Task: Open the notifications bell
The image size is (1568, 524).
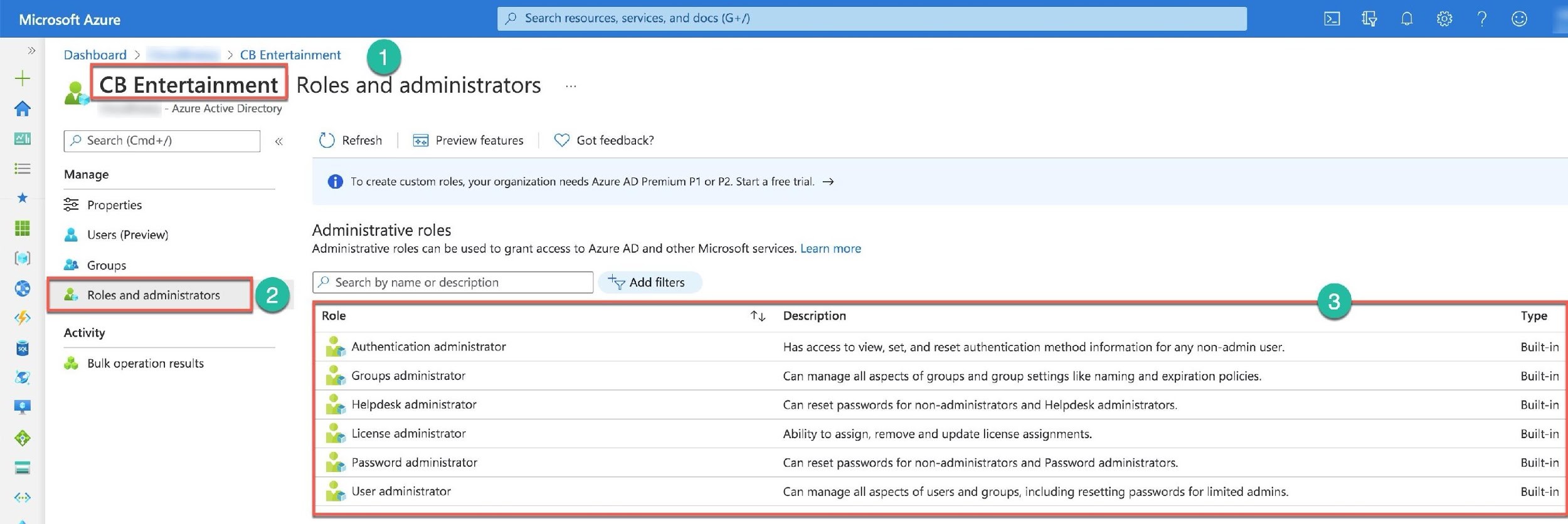Action: point(1407,19)
